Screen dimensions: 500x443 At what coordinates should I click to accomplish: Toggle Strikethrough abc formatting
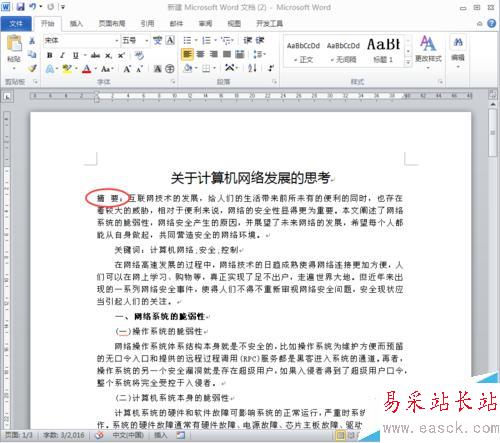(95, 55)
